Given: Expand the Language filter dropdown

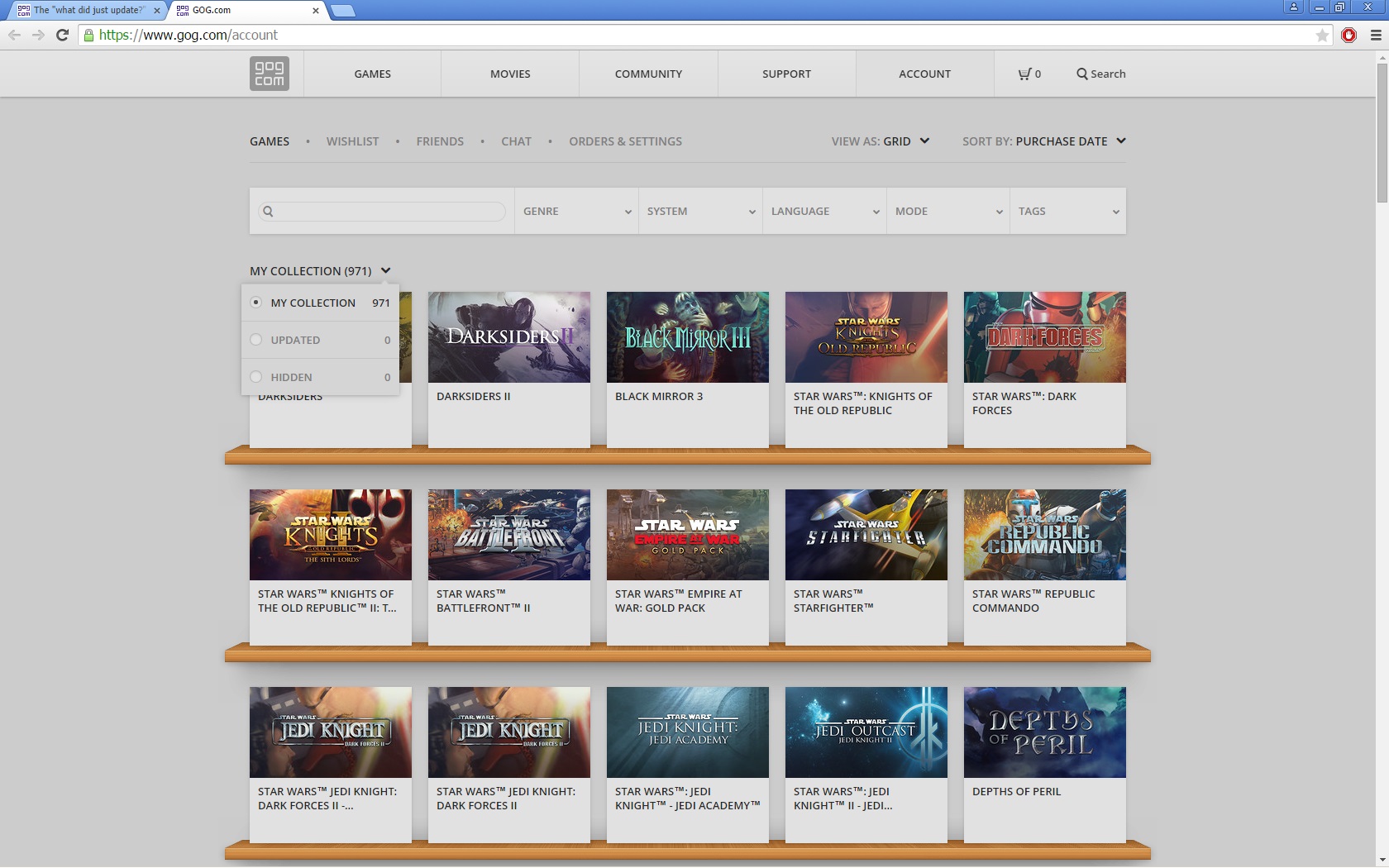Looking at the screenshot, I should tap(824, 212).
